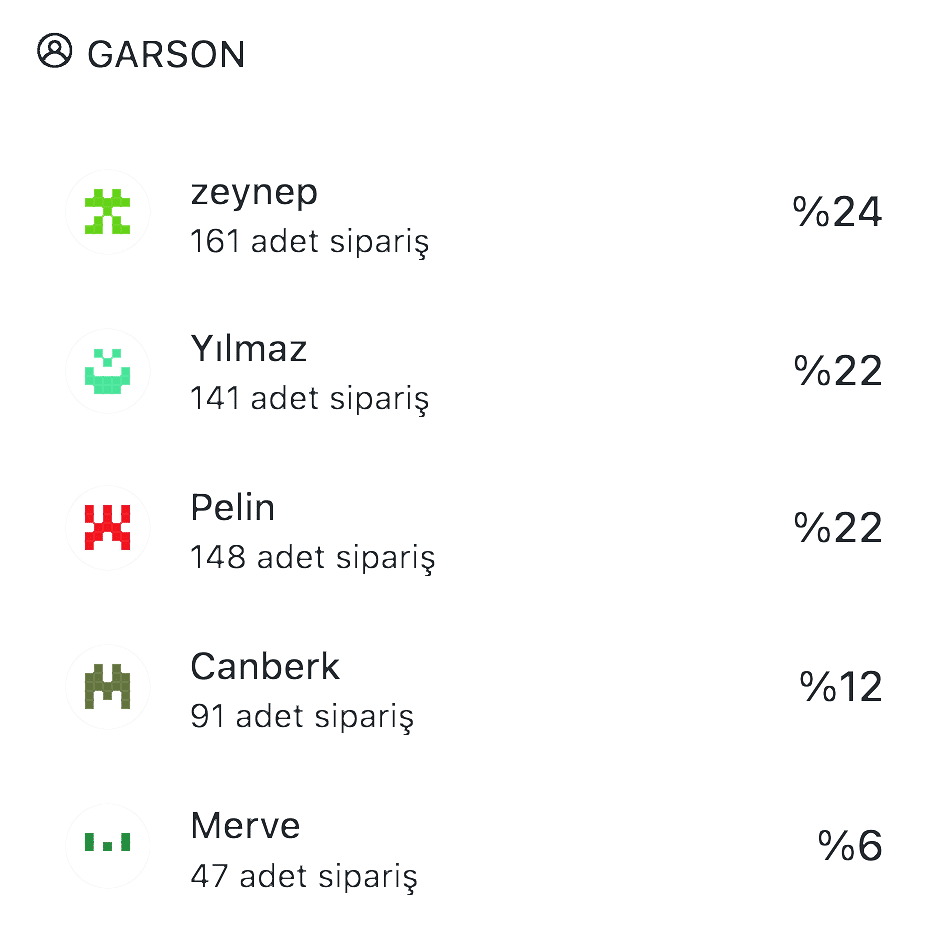Image resolution: width=935 pixels, height=928 pixels.
Task: Open the Merve entry
Action: [245, 826]
